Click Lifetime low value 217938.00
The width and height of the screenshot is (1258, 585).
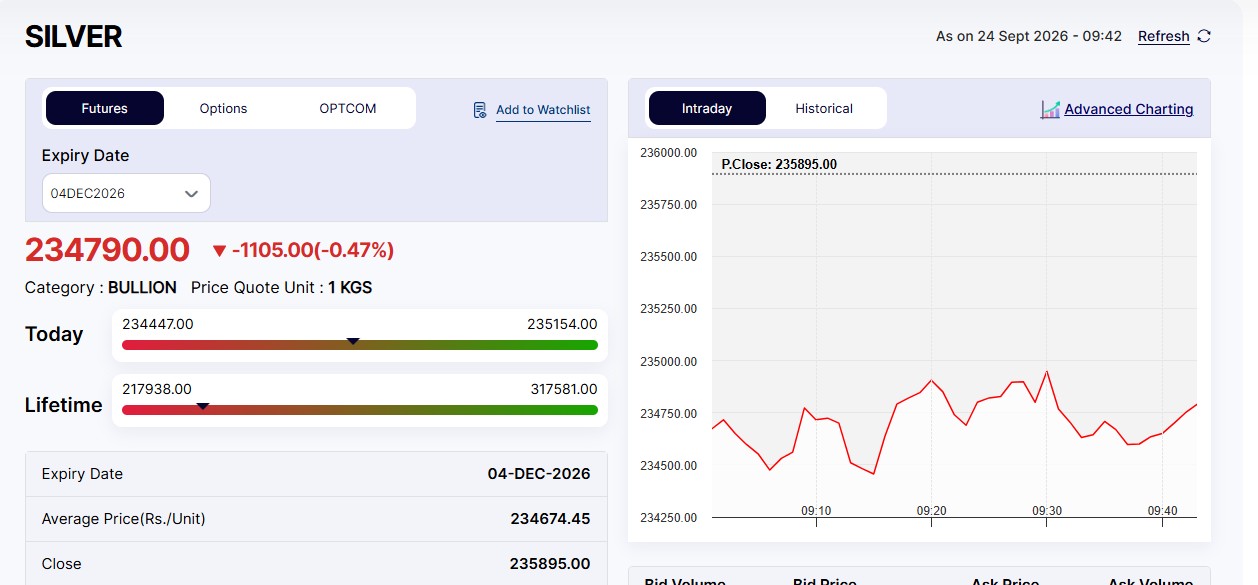pyautogui.click(x=157, y=389)
